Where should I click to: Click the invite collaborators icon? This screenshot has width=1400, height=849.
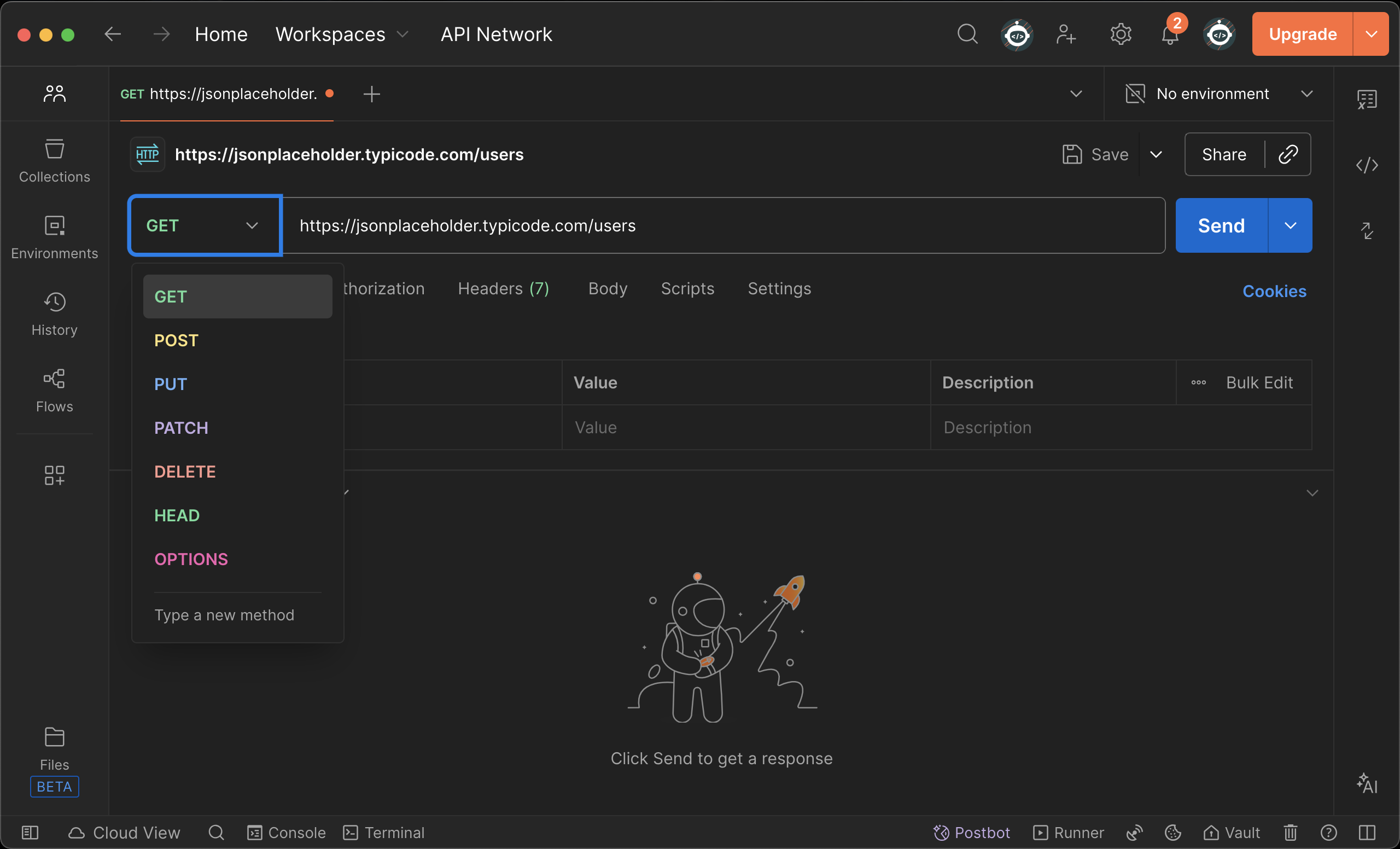(x=1066, y=35)
